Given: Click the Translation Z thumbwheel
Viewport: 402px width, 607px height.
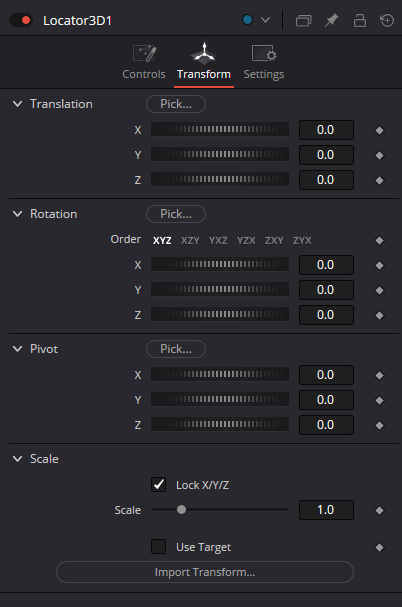Looking at the screenshot, I should 220,179.
